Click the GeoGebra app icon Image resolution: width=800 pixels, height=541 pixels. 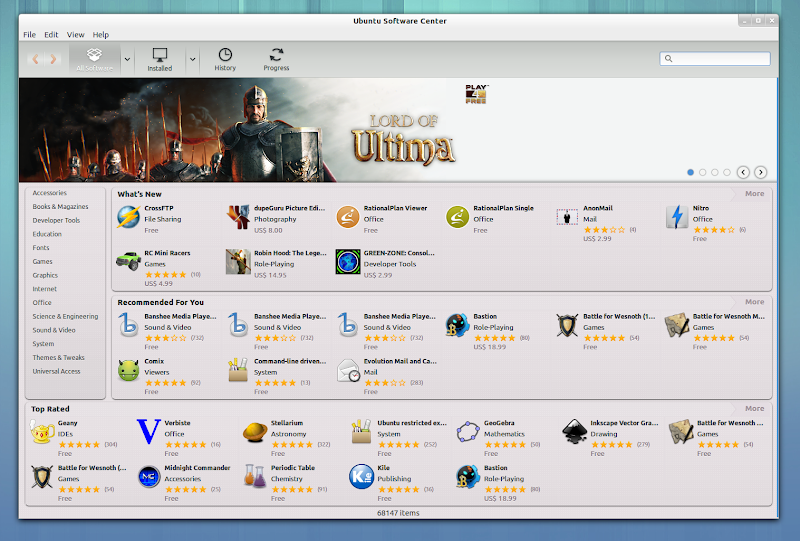467,431
